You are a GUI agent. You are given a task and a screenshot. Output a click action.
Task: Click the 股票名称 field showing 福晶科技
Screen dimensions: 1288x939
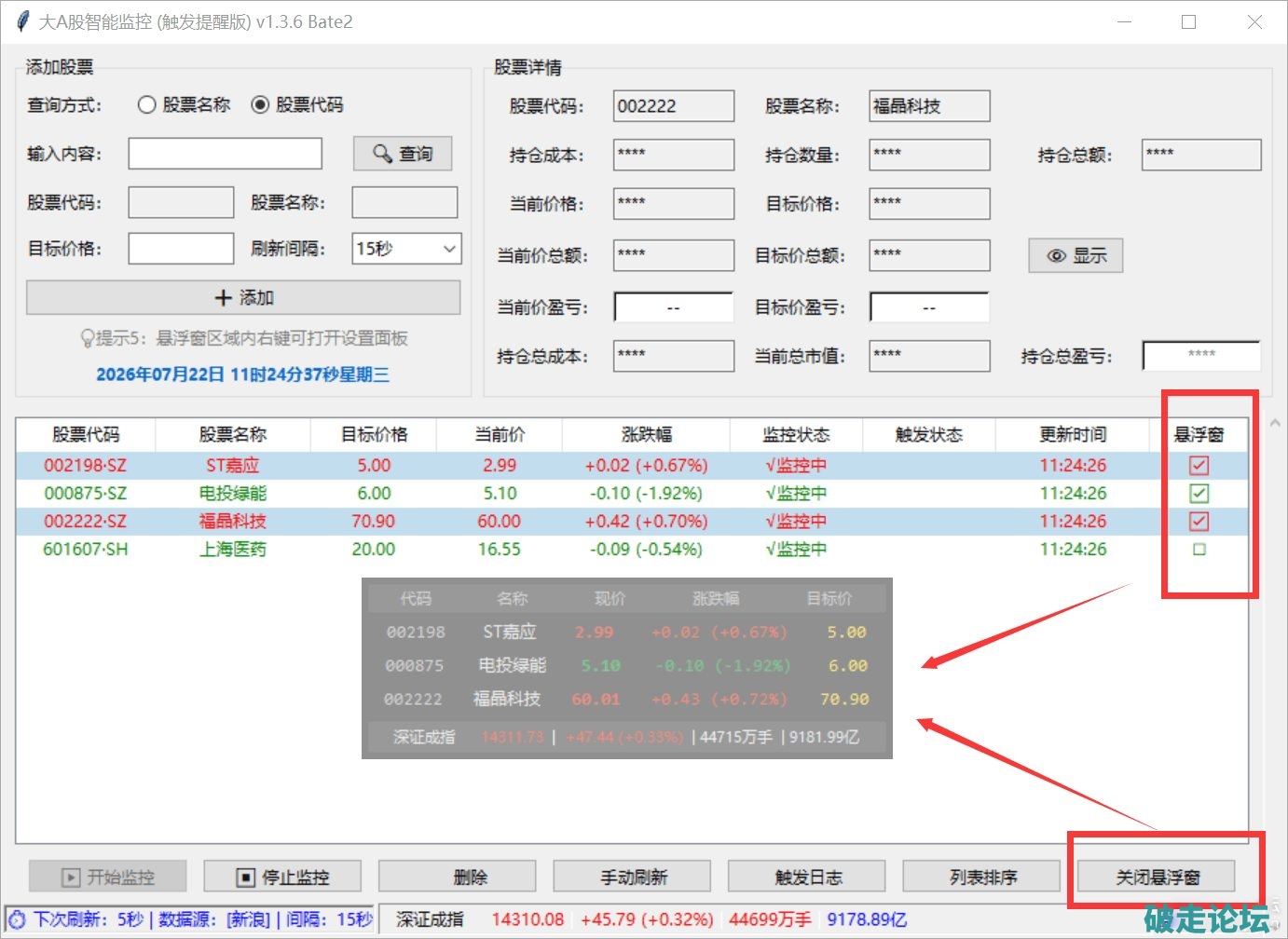pyautogui.click(x=929, y=106)
